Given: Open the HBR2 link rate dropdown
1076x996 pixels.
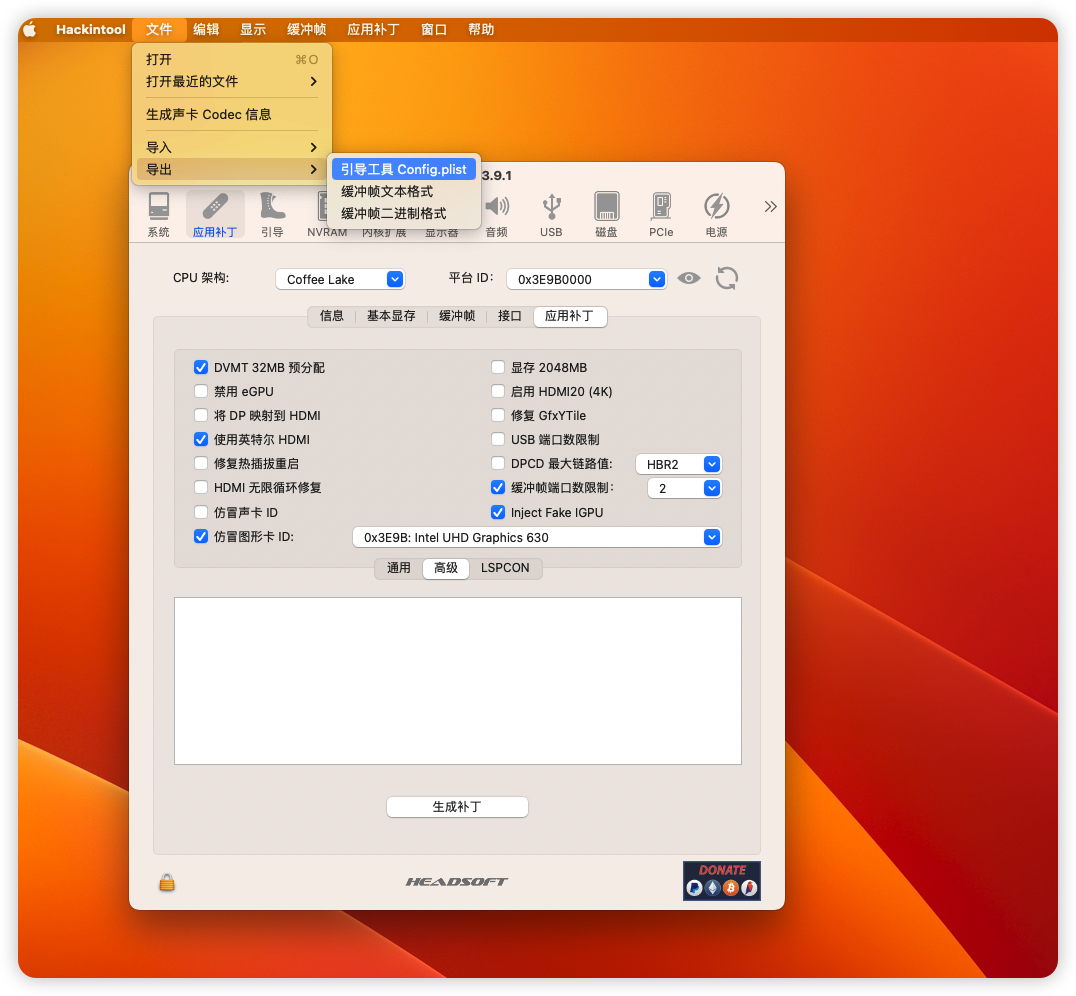Looking at the screenshot, I should (x=678, y=464).
